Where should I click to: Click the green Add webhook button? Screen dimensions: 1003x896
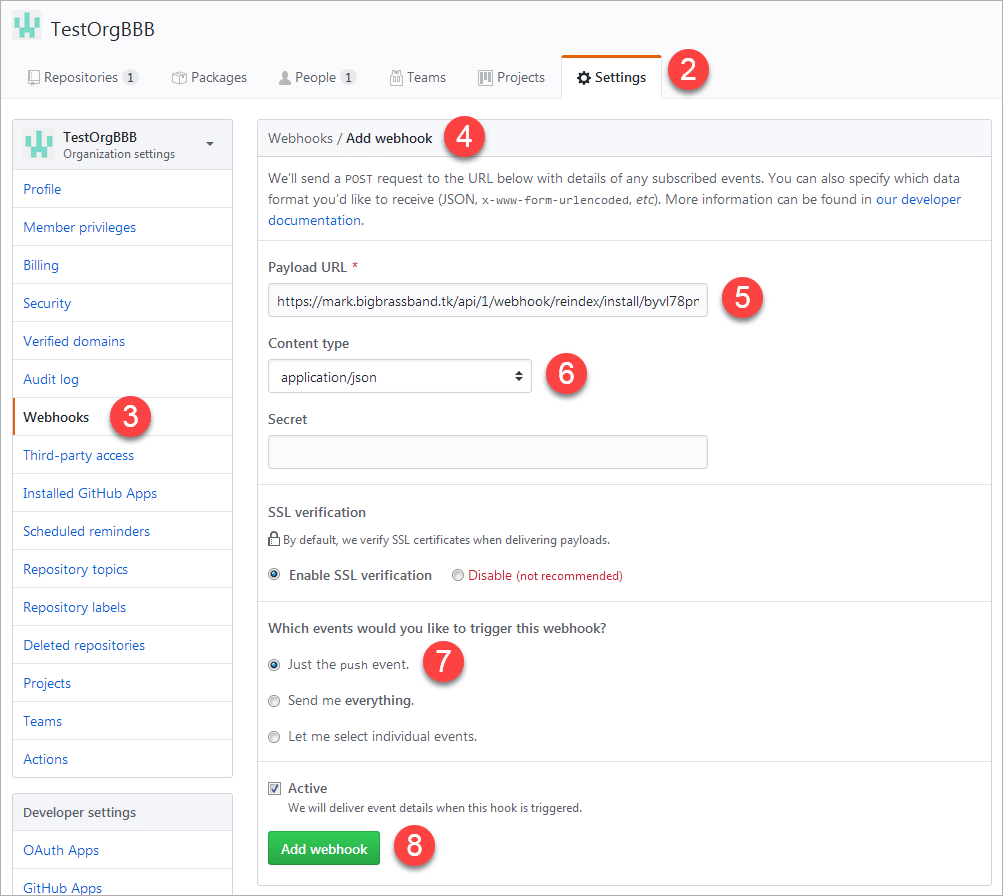[324, 849]
